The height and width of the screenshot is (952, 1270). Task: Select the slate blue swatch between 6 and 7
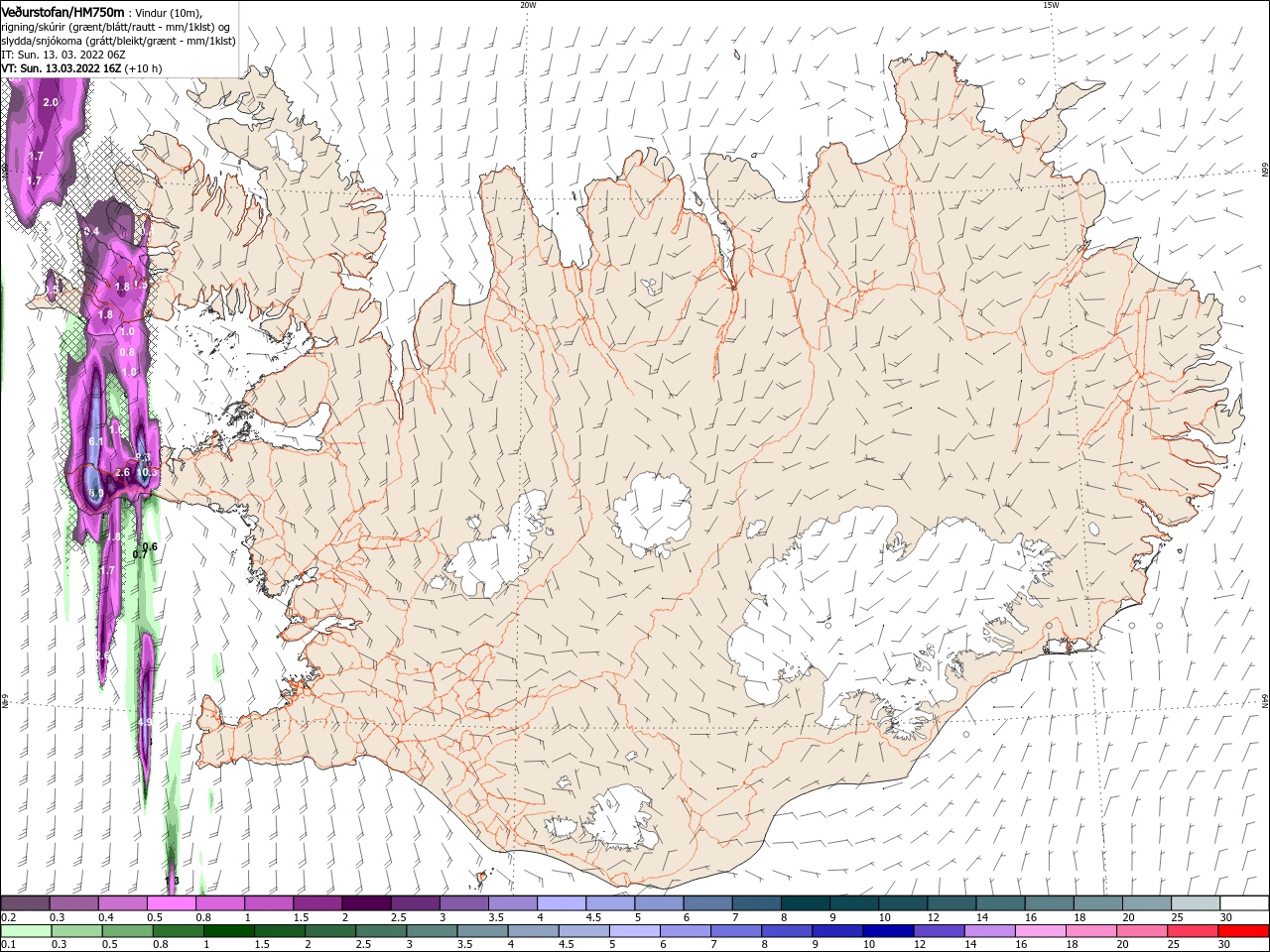point(708,903)
